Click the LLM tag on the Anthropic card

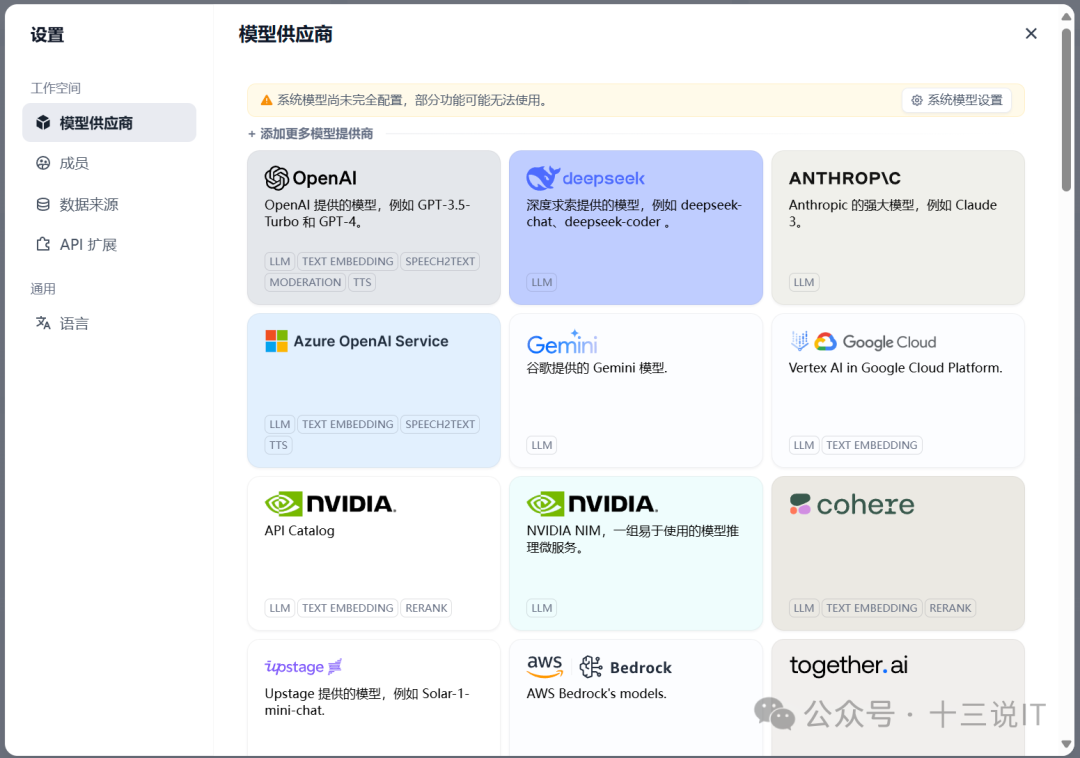[x=804, y=282]
